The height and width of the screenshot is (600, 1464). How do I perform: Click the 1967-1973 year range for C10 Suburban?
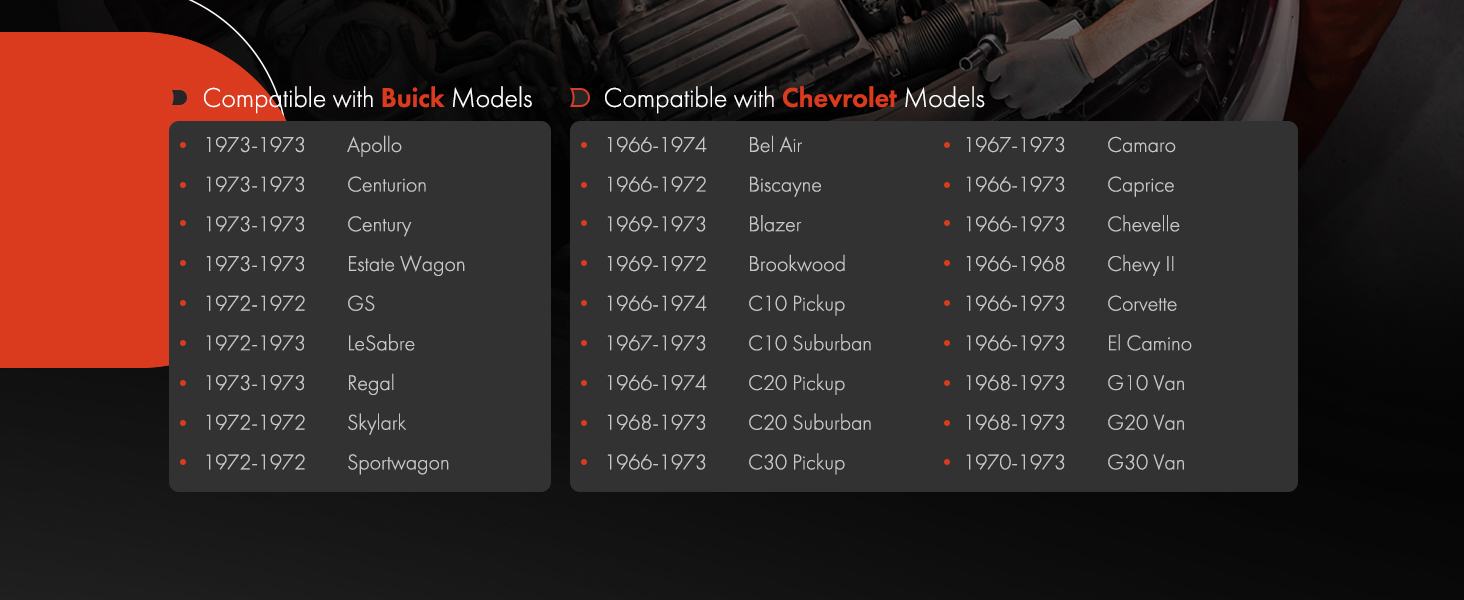point(656,344)
